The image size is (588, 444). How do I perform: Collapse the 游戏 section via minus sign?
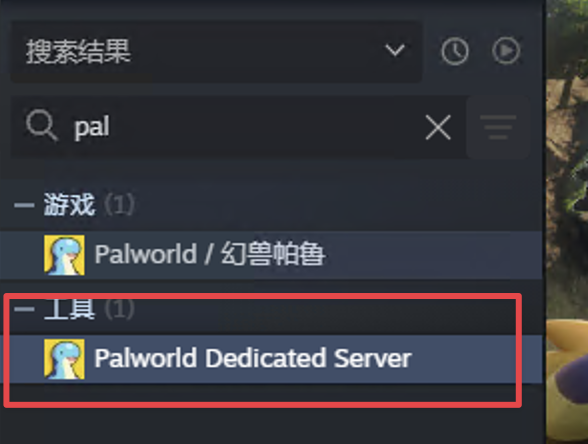[24, 205]
